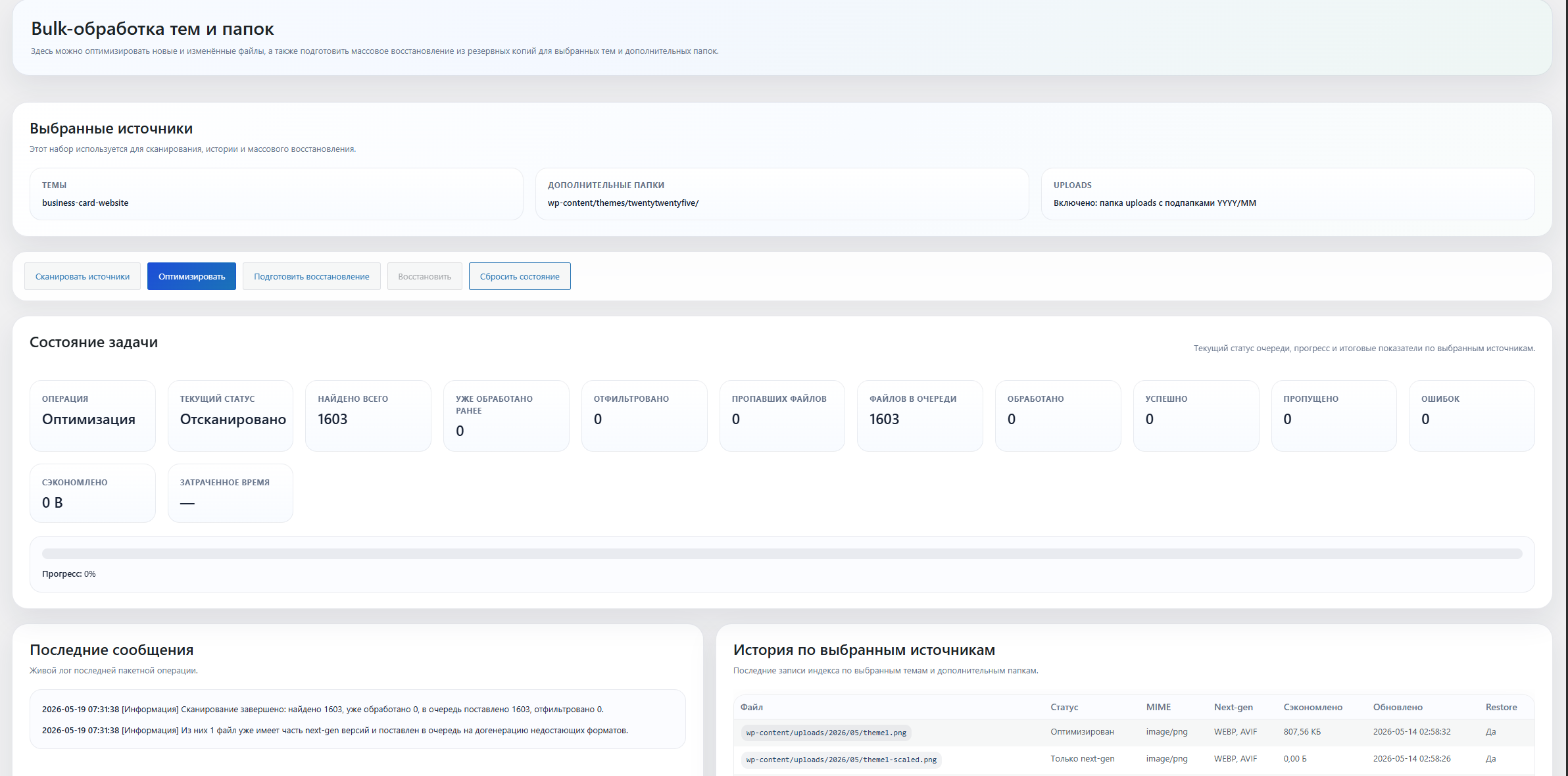Click file path 'theme1-scaled.png' in history
This screenshot has width=1568, height=776.
point(841,760)
